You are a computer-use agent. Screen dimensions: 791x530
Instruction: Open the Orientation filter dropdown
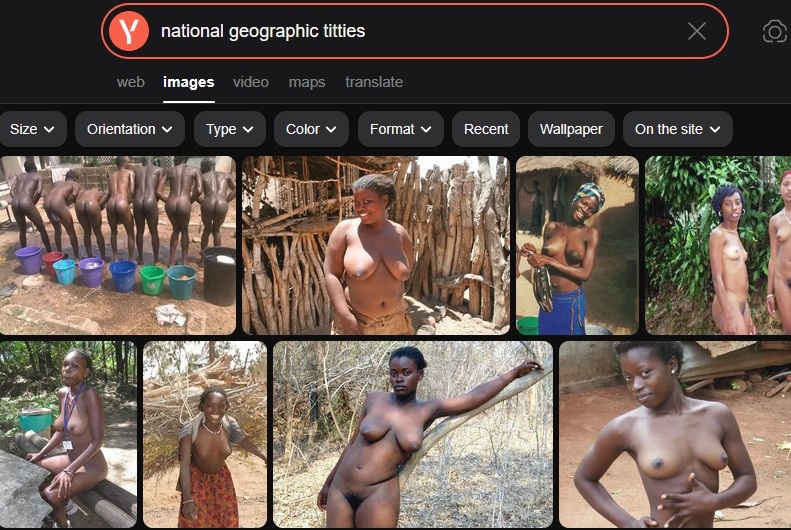[x=130, y=129]
